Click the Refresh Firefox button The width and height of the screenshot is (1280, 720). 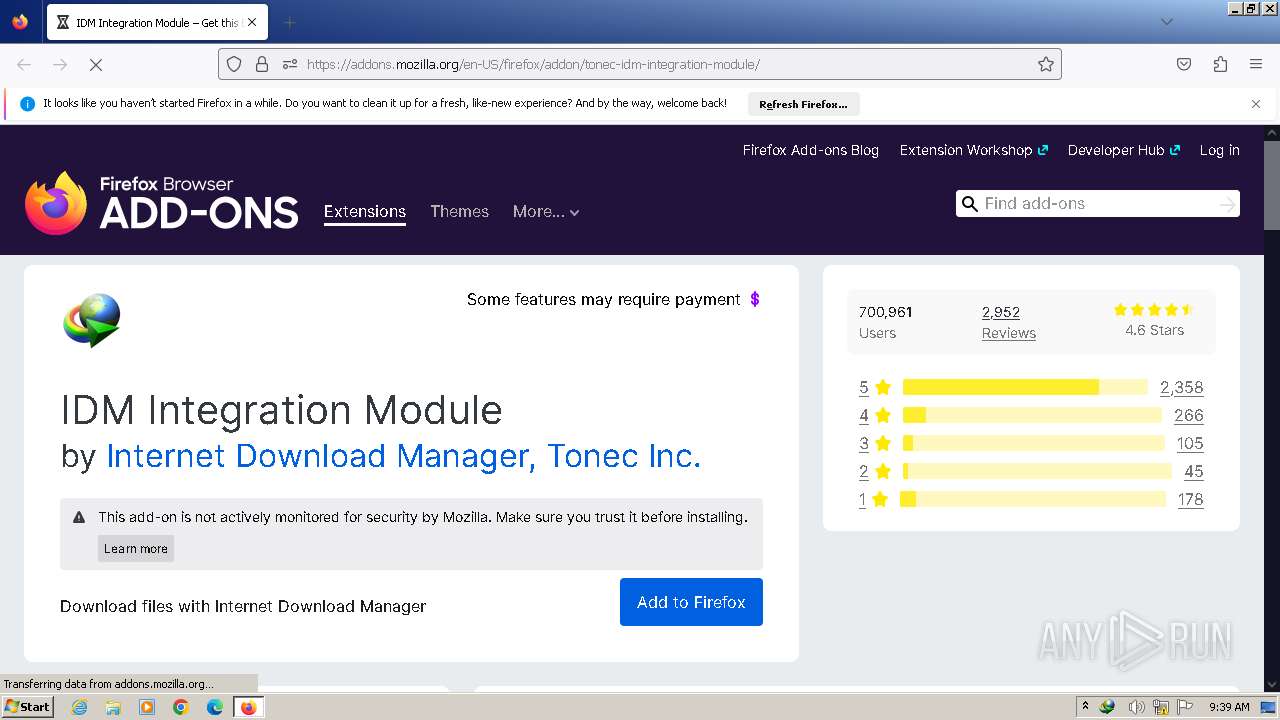[803, 104]
